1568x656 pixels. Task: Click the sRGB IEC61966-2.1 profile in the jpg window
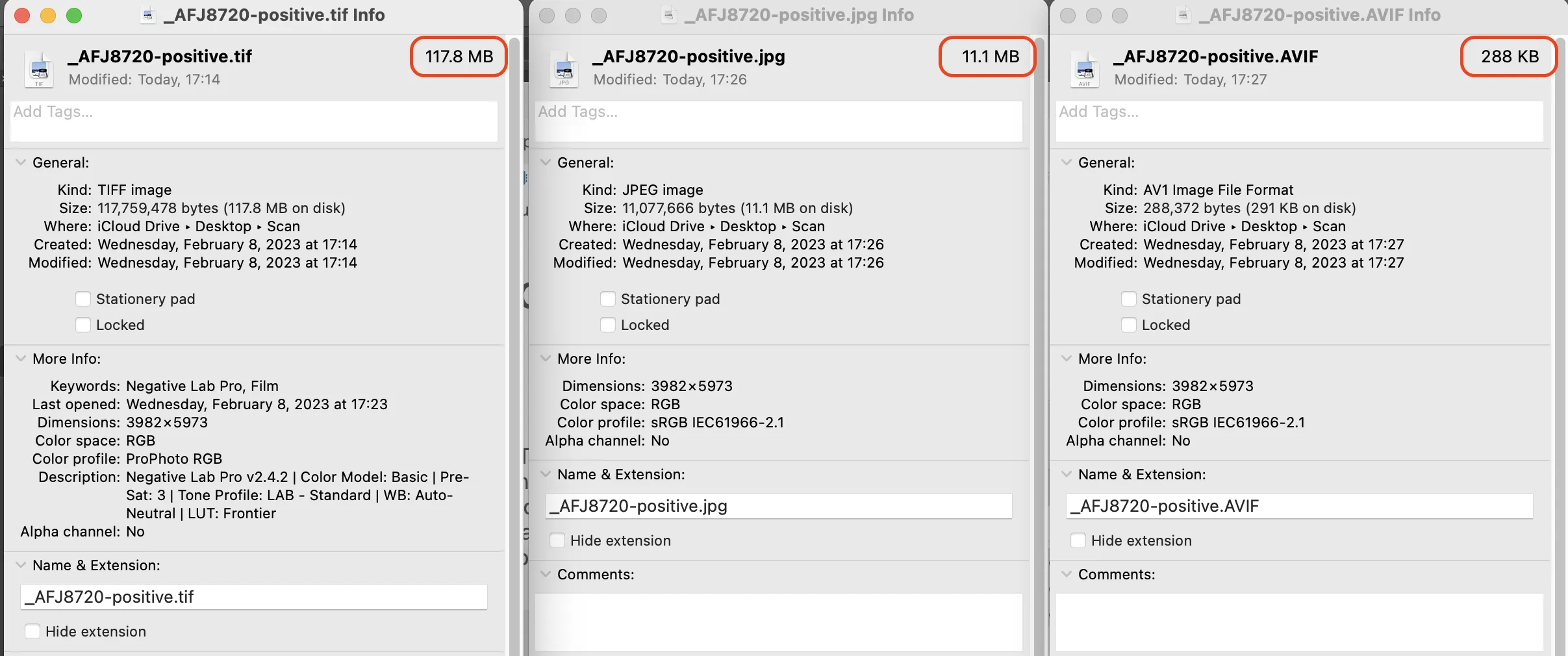tap(718, 422)
